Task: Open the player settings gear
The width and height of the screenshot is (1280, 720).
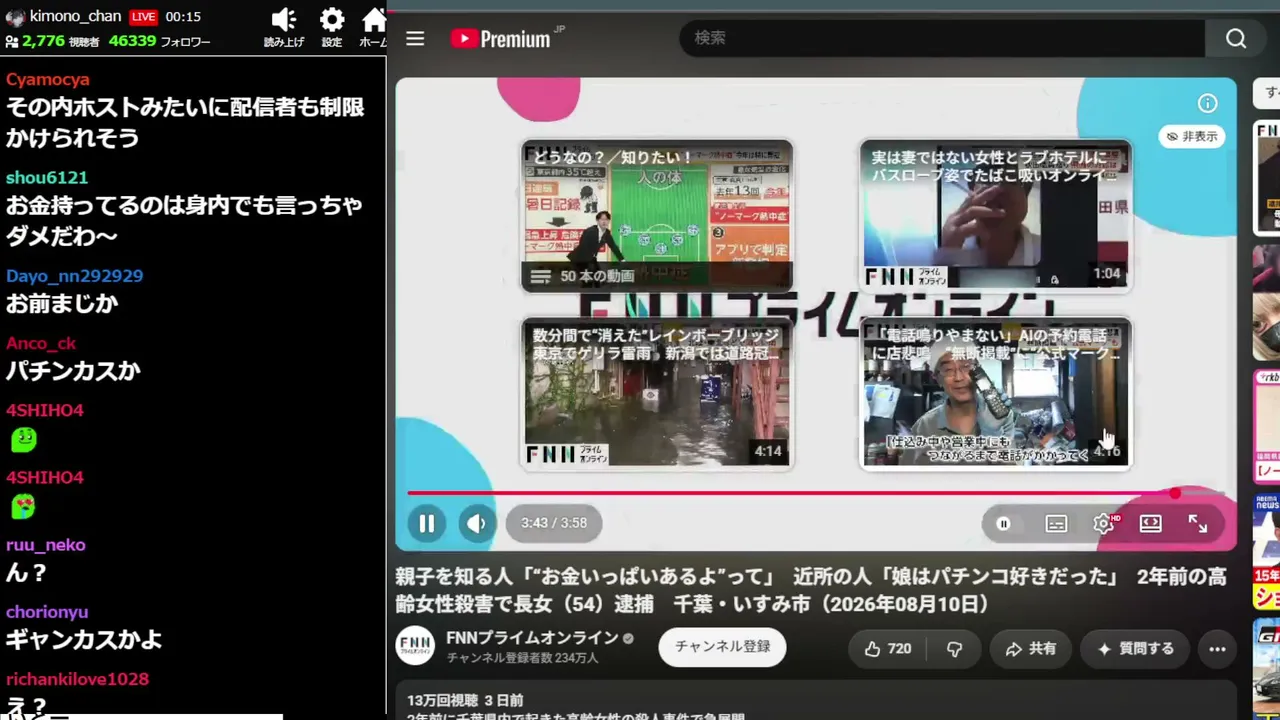Action: (1104, 523)
